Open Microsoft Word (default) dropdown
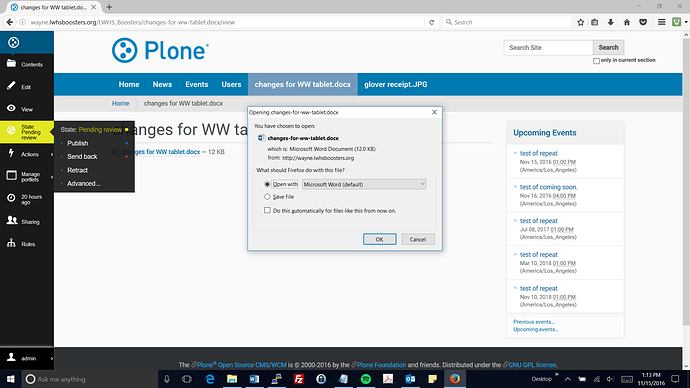Image resolution: width=690 pixels, height=388 pixels. 364,184
